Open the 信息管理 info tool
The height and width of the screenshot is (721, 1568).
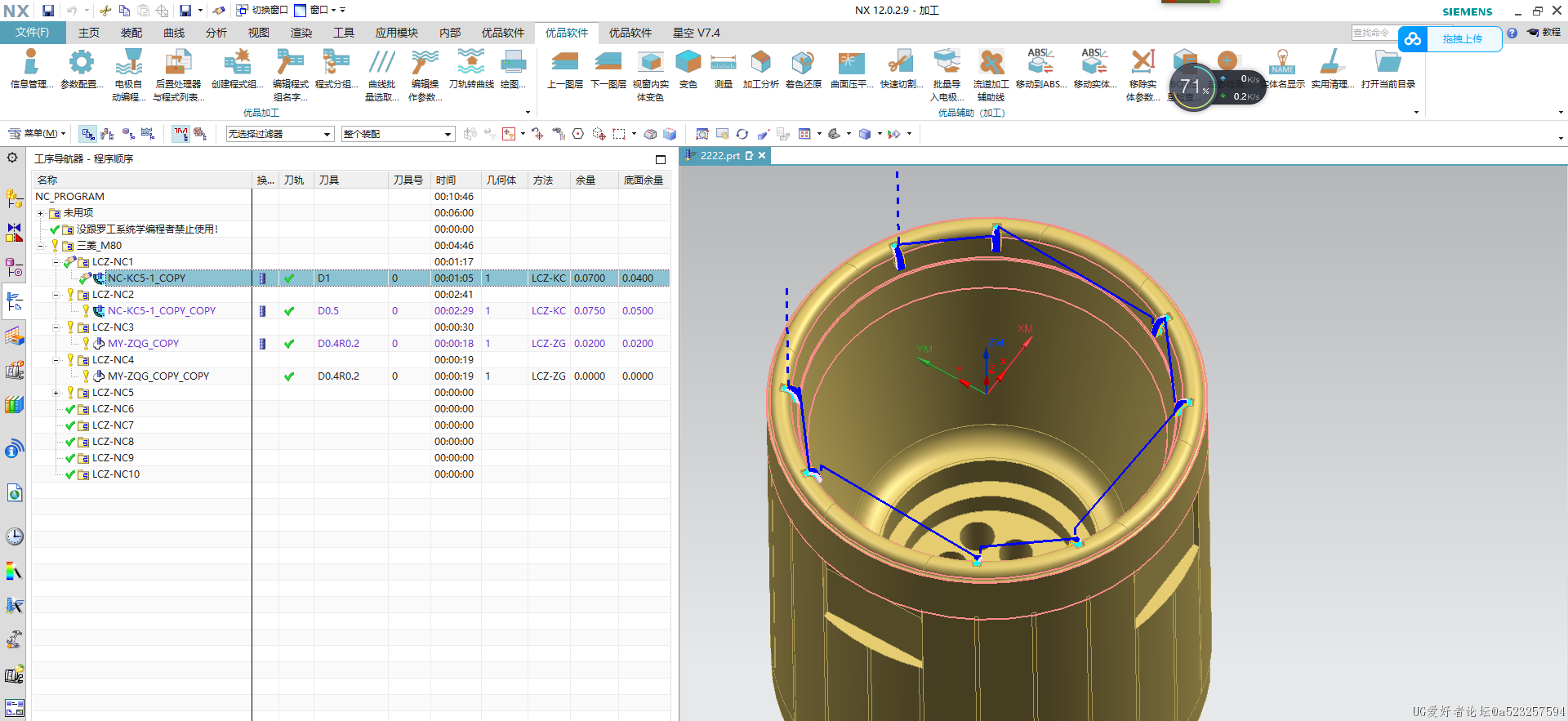tap(31, 69)
